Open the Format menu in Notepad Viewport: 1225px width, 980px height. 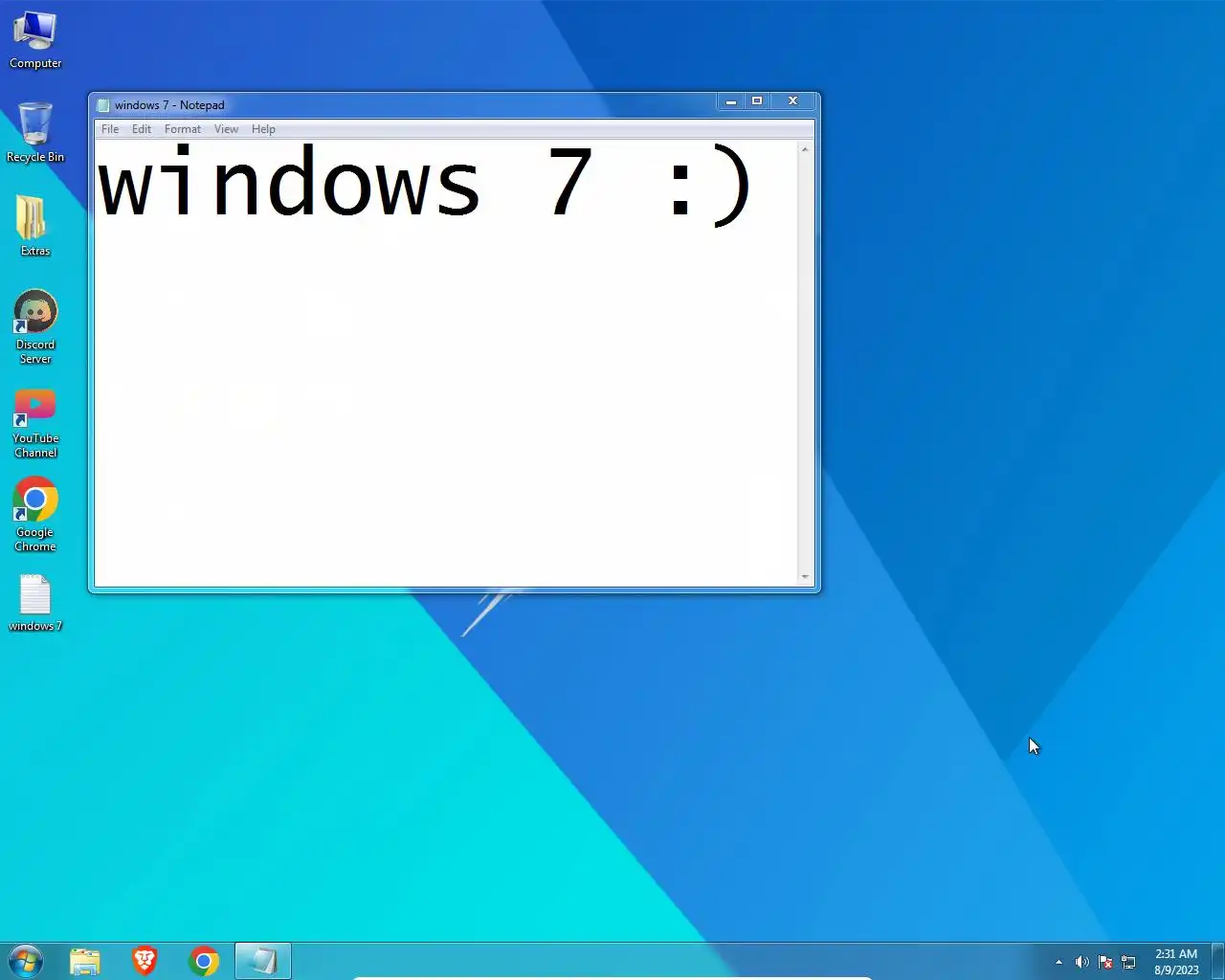coord(183,129)
